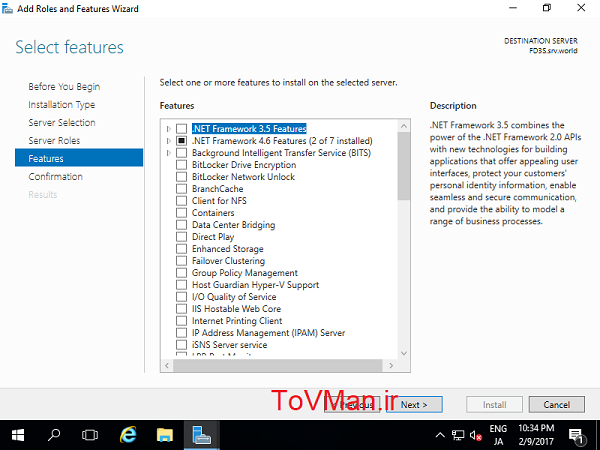
Task: Check iSNS Server service checkbox
Action: coord(181,345)
